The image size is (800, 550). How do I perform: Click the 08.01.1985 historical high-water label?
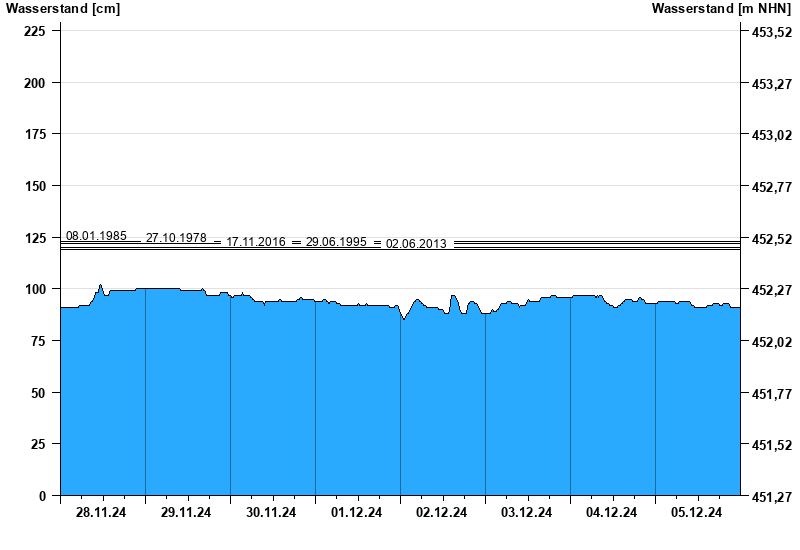click(96, 236)
